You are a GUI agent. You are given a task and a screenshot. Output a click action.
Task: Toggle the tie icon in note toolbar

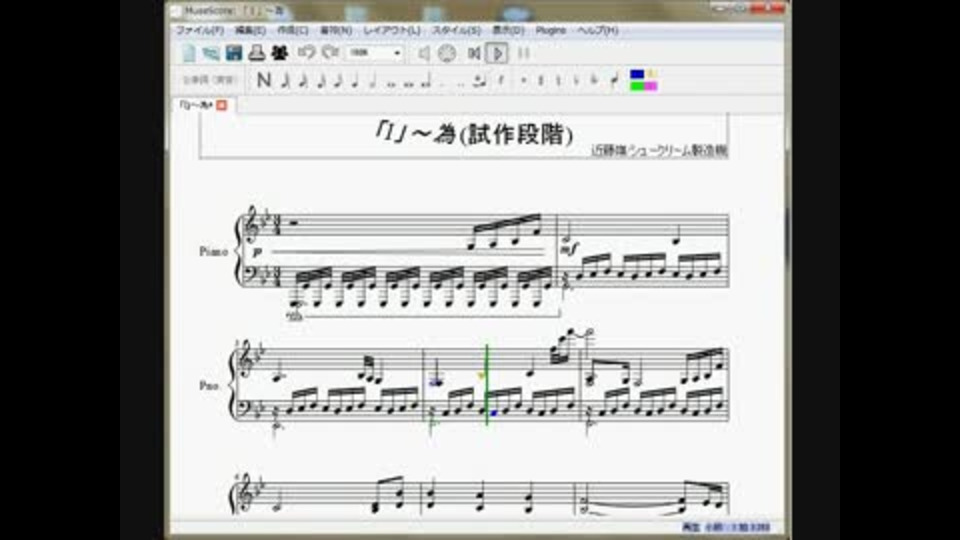click(x=480, y=80)
